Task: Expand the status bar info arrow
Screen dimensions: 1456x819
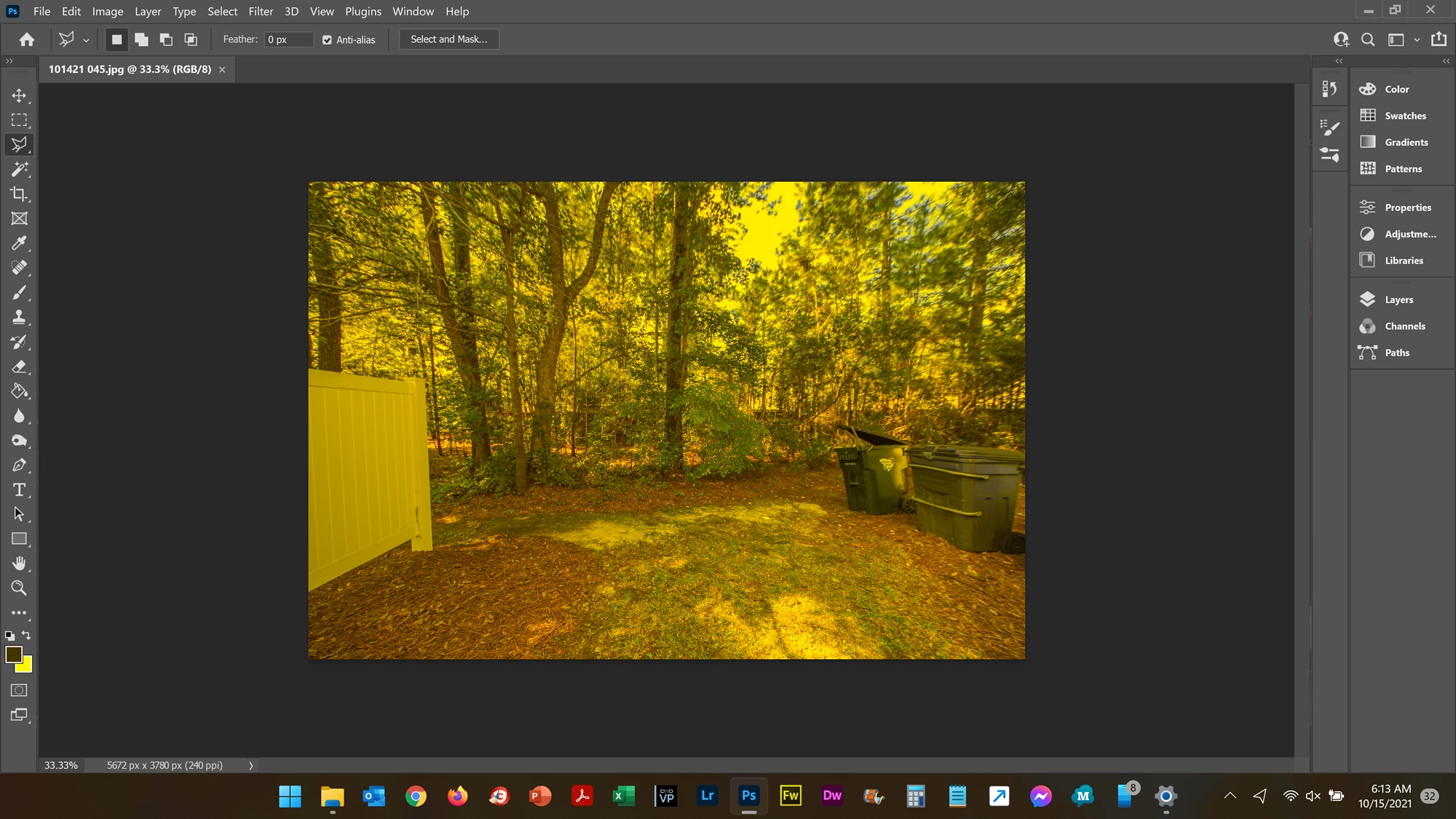Action: pyautogui.click(x=250, y=766)
